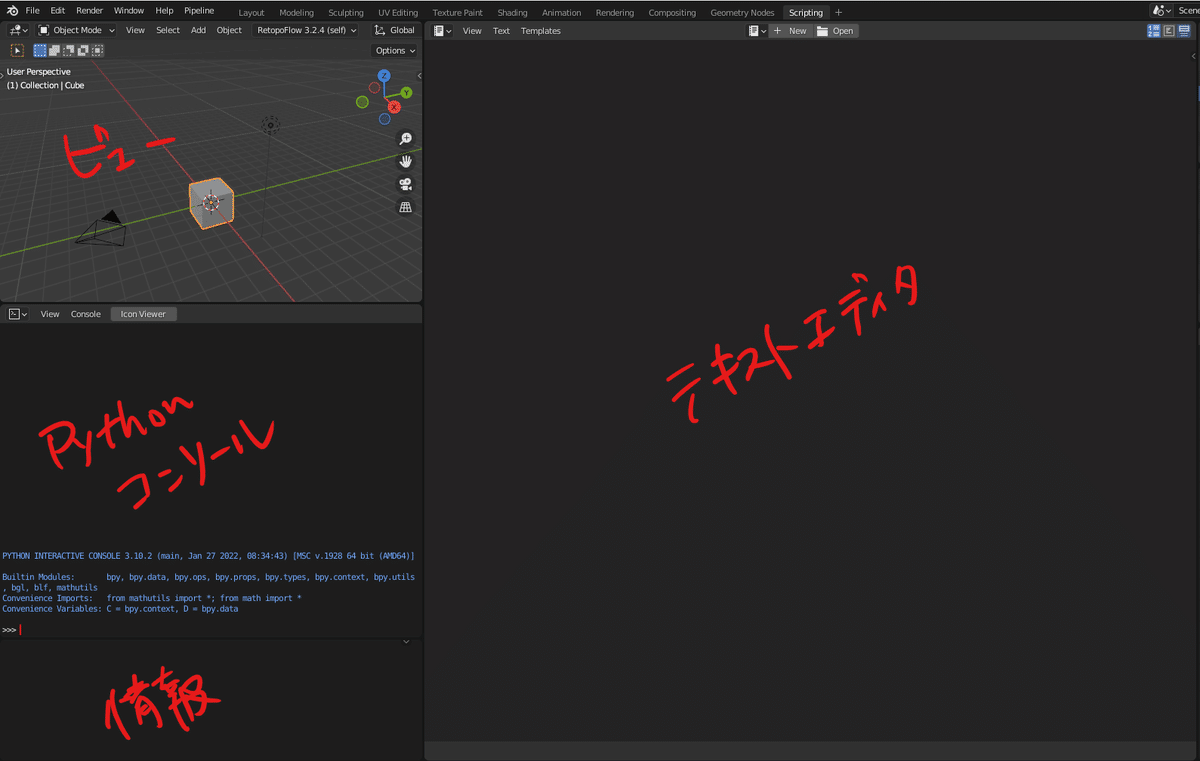Open the viewport Object menu
This screenshot has height=761, width=1200.
click(x=229, y=30)
